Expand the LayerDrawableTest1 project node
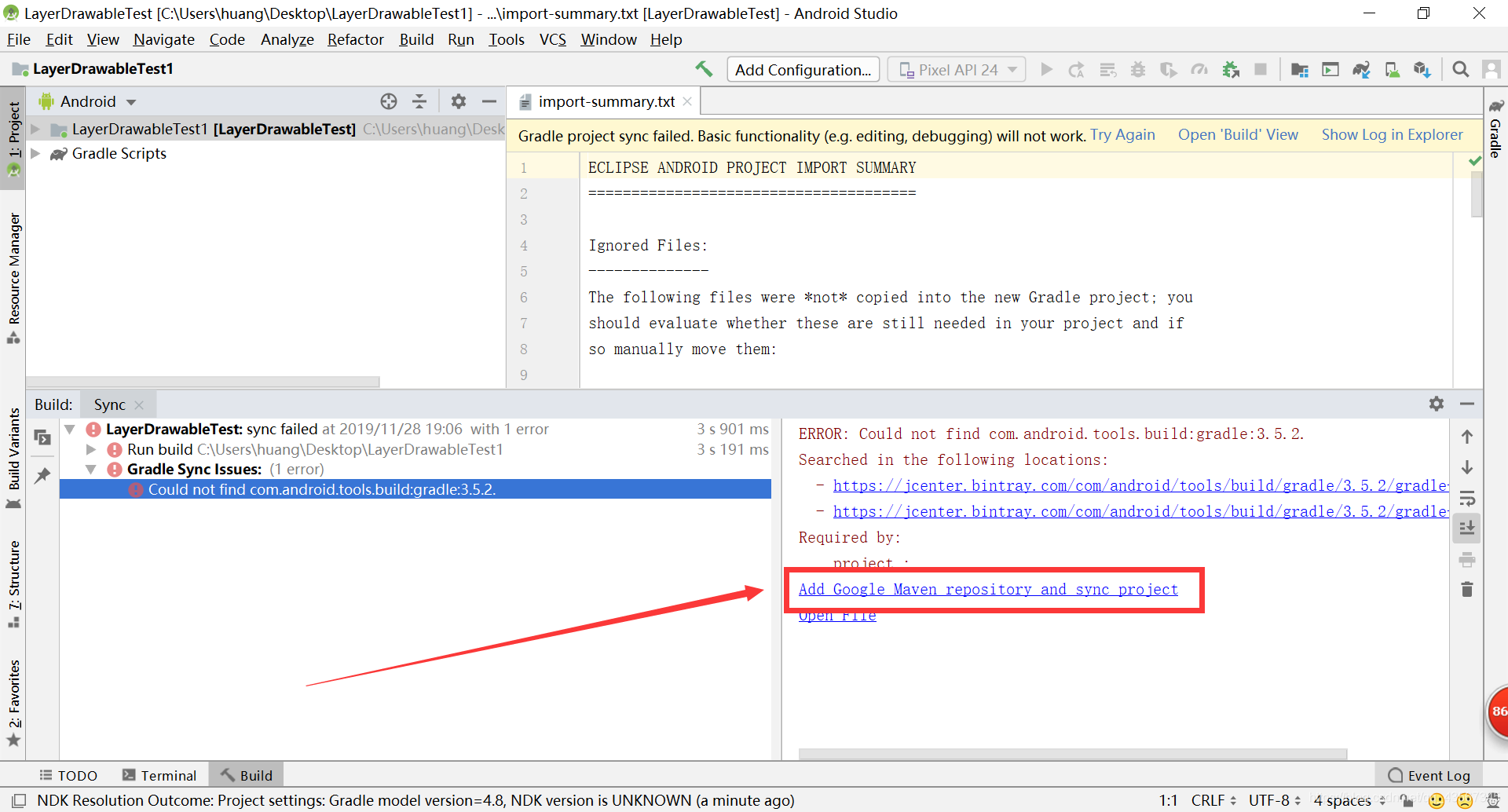 point(35,129)
